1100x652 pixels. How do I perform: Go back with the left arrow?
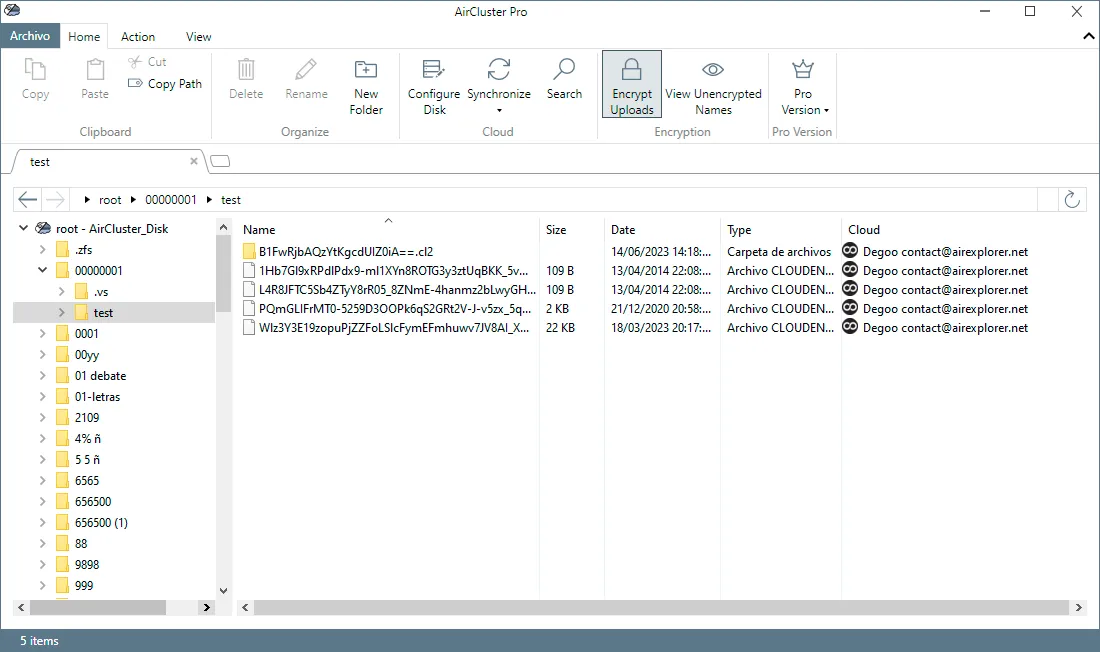click(x=27, y=199)
